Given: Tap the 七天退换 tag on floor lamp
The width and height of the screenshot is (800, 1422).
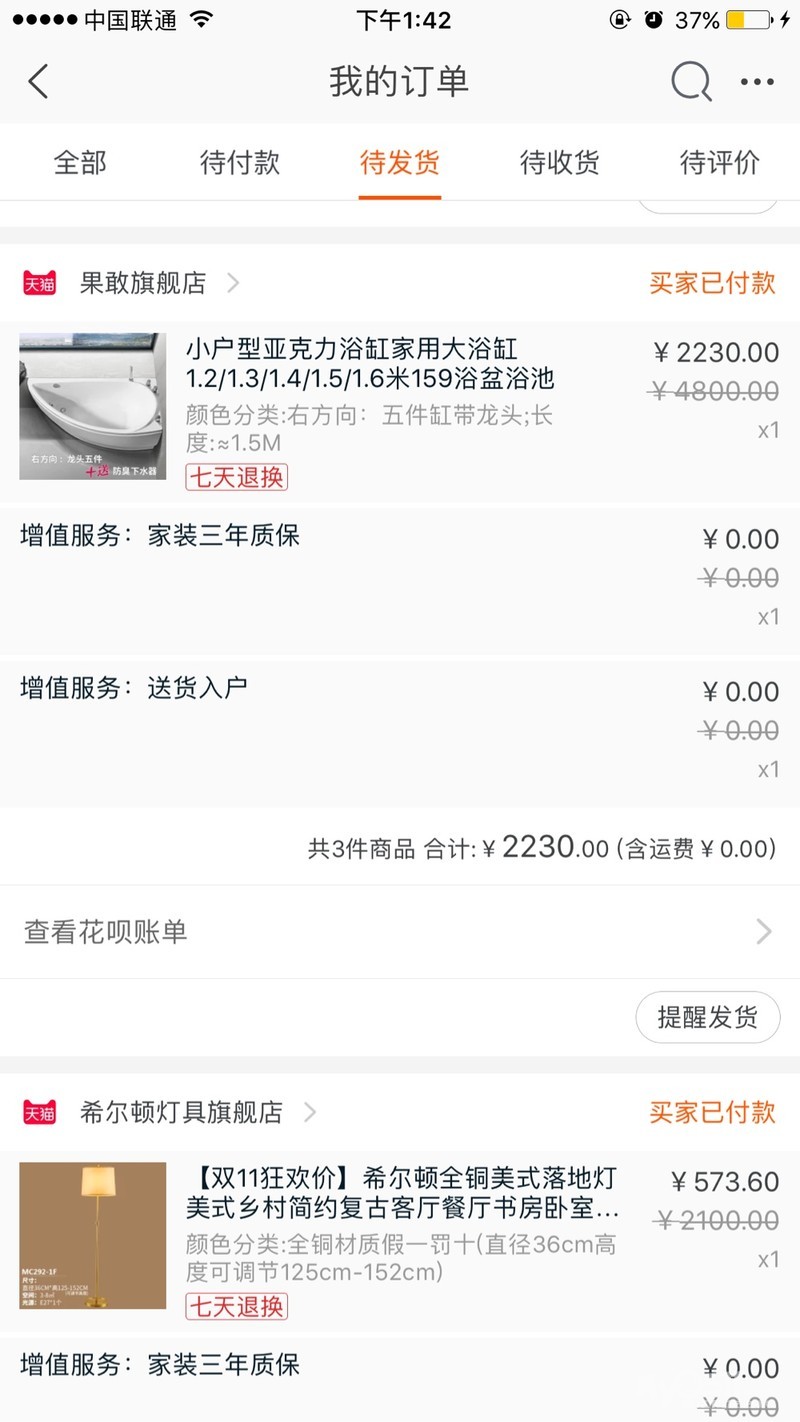Looking at the screenshot, I should (x=236, y=1306).
